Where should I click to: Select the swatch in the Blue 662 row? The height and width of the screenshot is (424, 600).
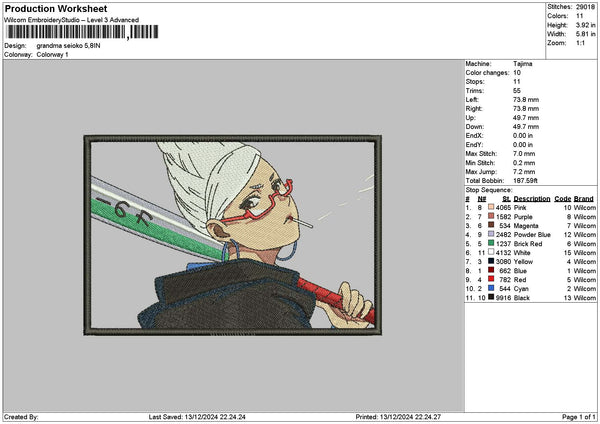coord(491,271)
